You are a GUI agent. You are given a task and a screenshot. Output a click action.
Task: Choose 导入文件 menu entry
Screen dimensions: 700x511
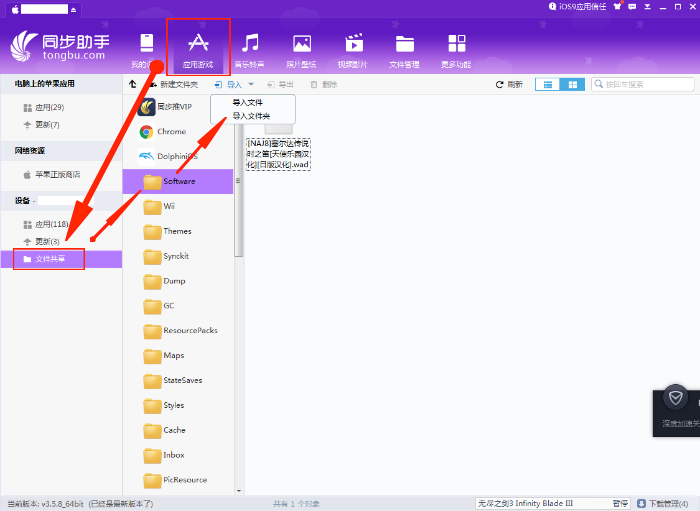coord(248,102)
